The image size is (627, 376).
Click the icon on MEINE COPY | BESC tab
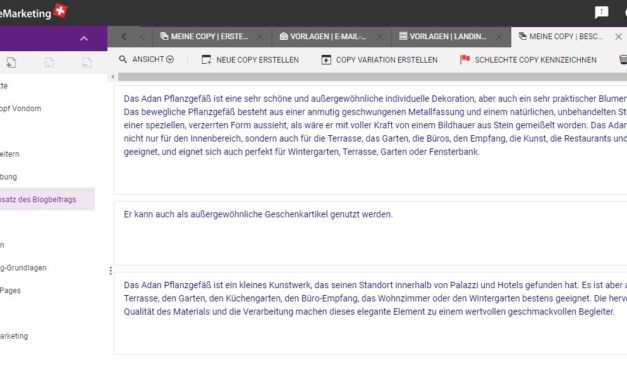click(522, 36)
